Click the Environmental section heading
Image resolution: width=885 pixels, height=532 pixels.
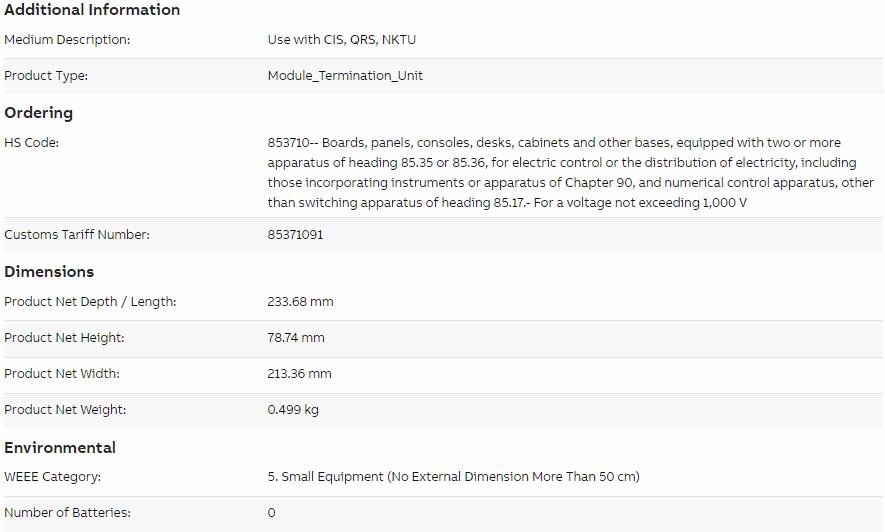coord(60,448)
